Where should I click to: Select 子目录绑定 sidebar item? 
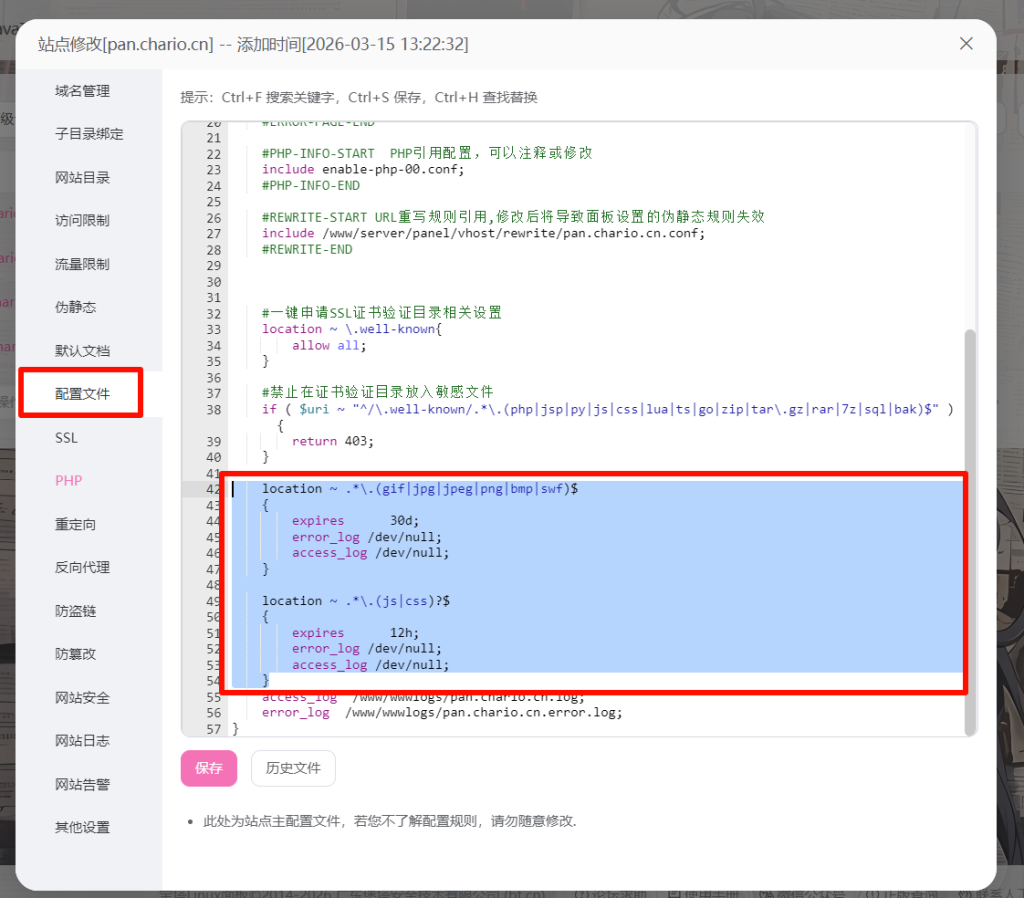point(89,134)
